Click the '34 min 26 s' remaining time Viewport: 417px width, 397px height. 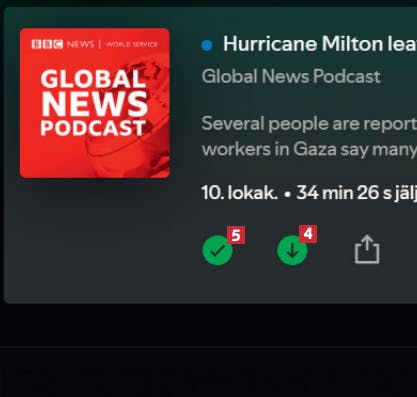[x=344, y=193]
